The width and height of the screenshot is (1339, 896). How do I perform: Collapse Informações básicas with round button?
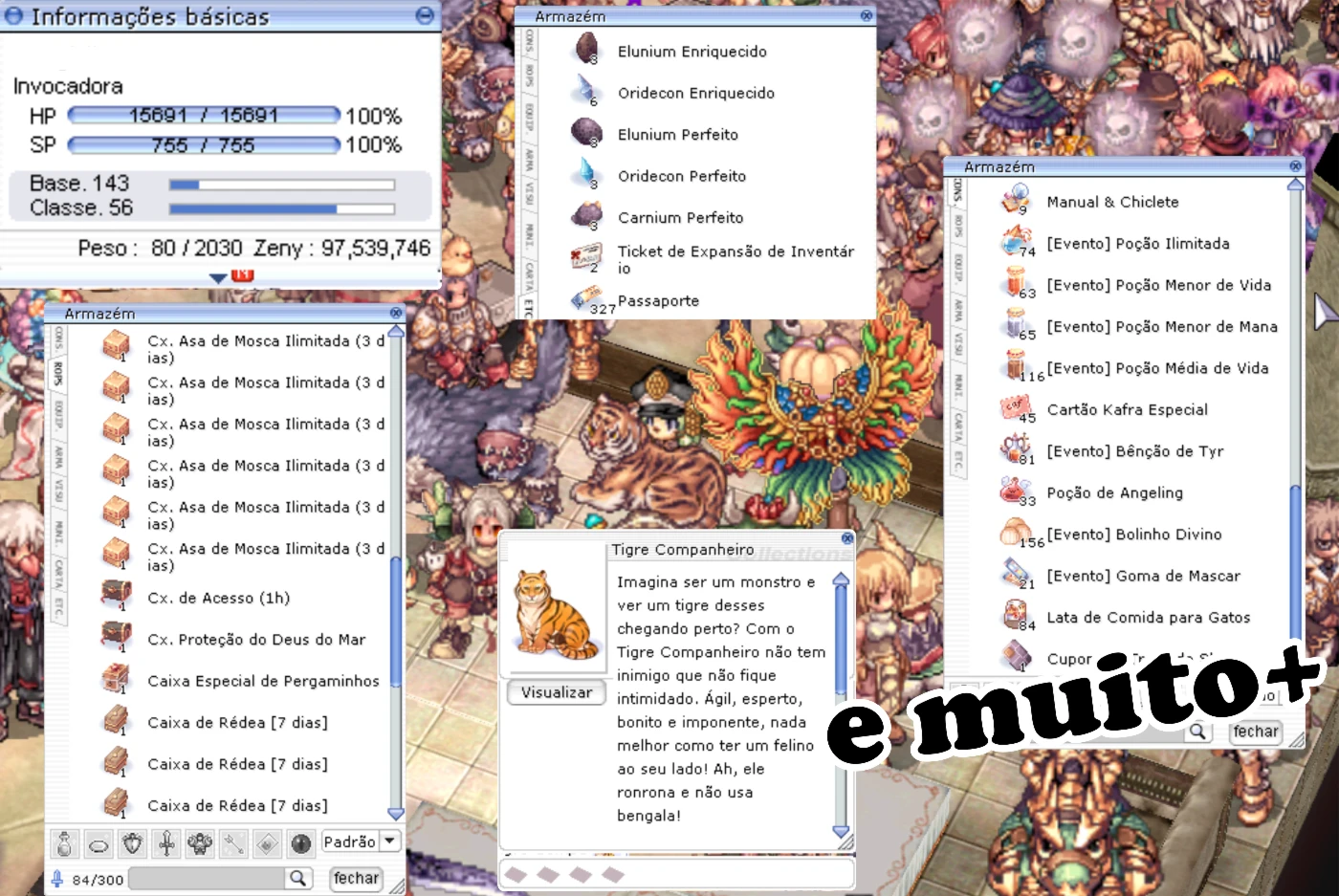(x=426, y=15)
